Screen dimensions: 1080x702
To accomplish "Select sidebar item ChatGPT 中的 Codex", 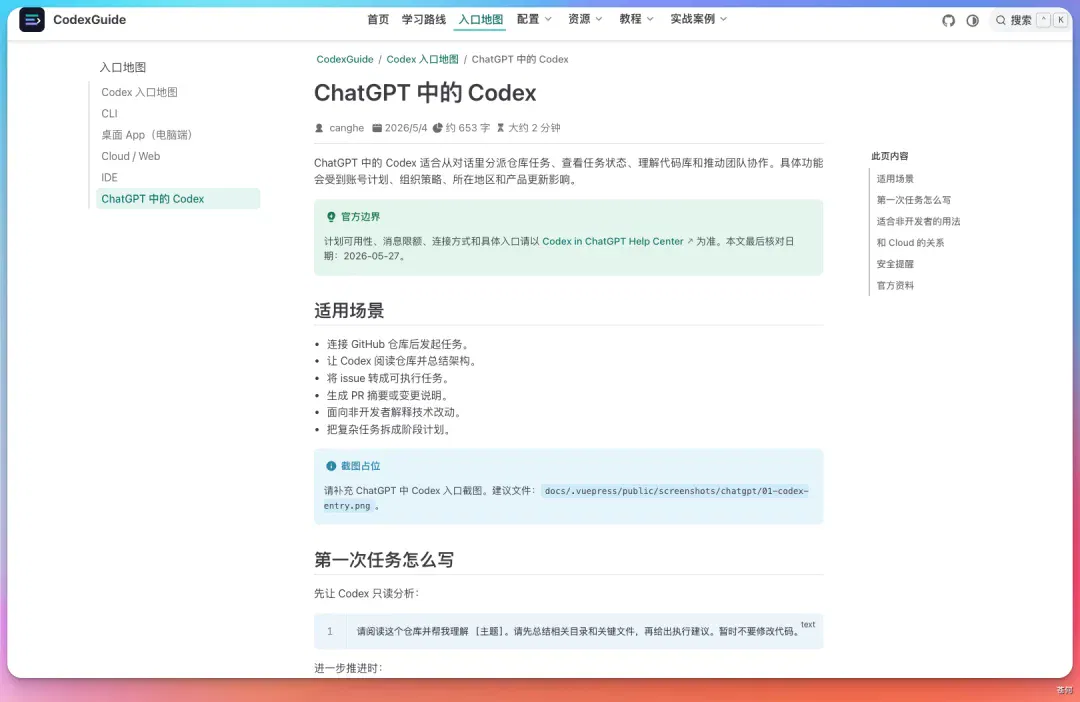I will [178, 199].
